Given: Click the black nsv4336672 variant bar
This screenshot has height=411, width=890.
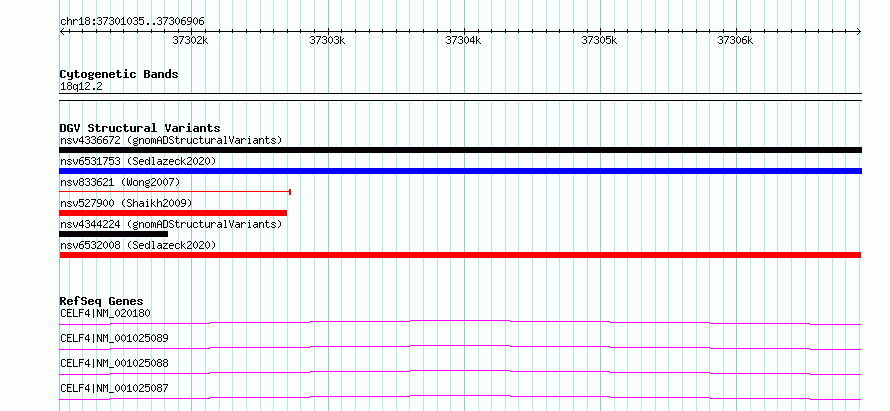Looking at the screenshot, I should point(460,150).
